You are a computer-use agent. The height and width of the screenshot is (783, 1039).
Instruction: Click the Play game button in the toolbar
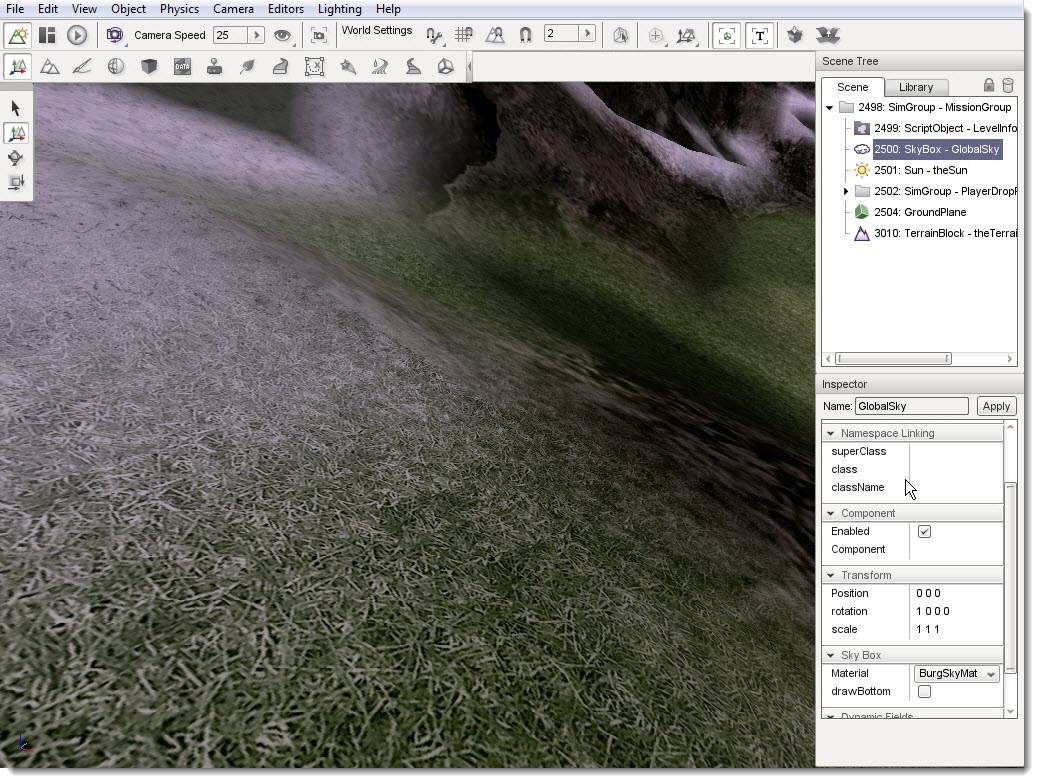coord(77,35)
